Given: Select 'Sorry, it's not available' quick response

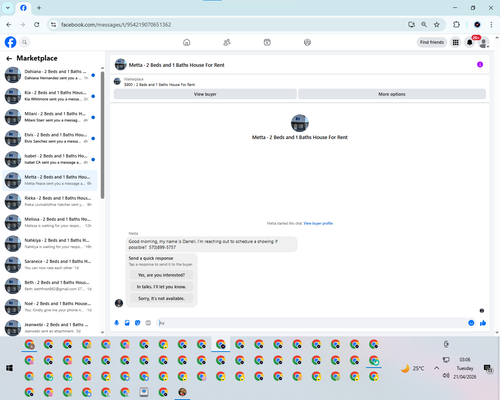Looking at the screenshot, I should pos(161,298).
